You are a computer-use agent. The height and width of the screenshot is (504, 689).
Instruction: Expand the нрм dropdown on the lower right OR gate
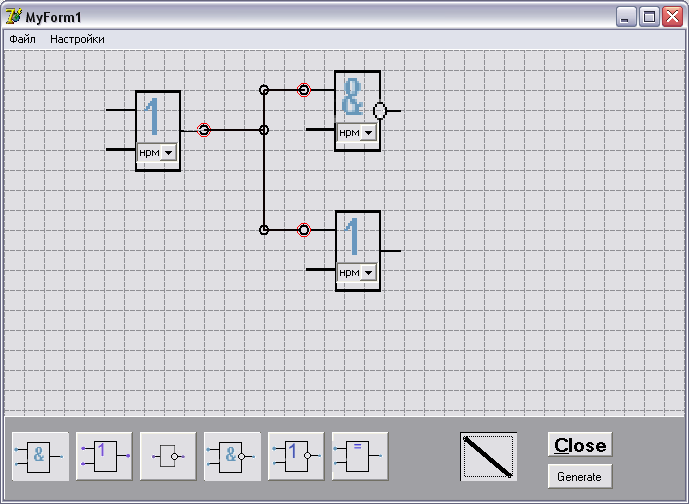point(369,272)
